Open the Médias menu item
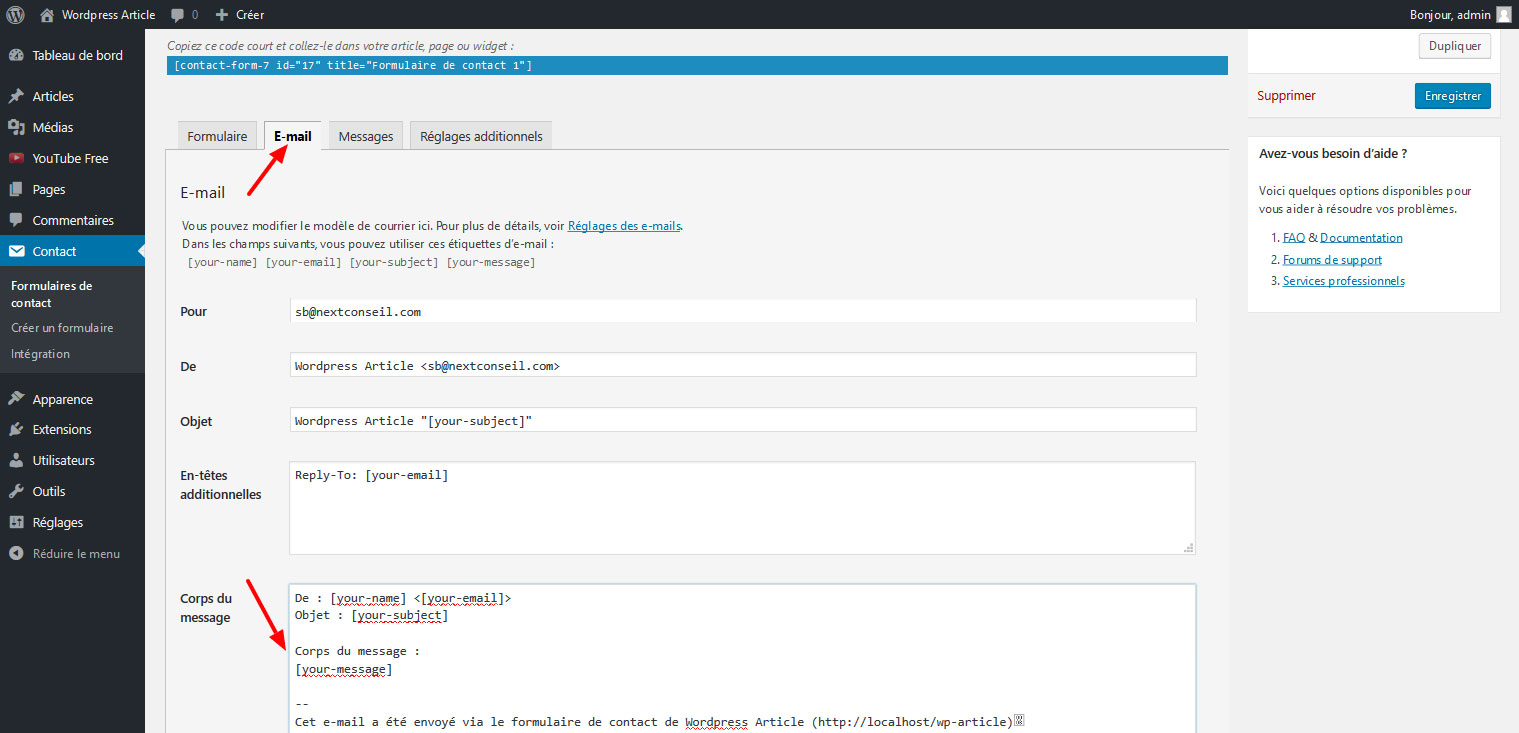 [x=53, y=127]
